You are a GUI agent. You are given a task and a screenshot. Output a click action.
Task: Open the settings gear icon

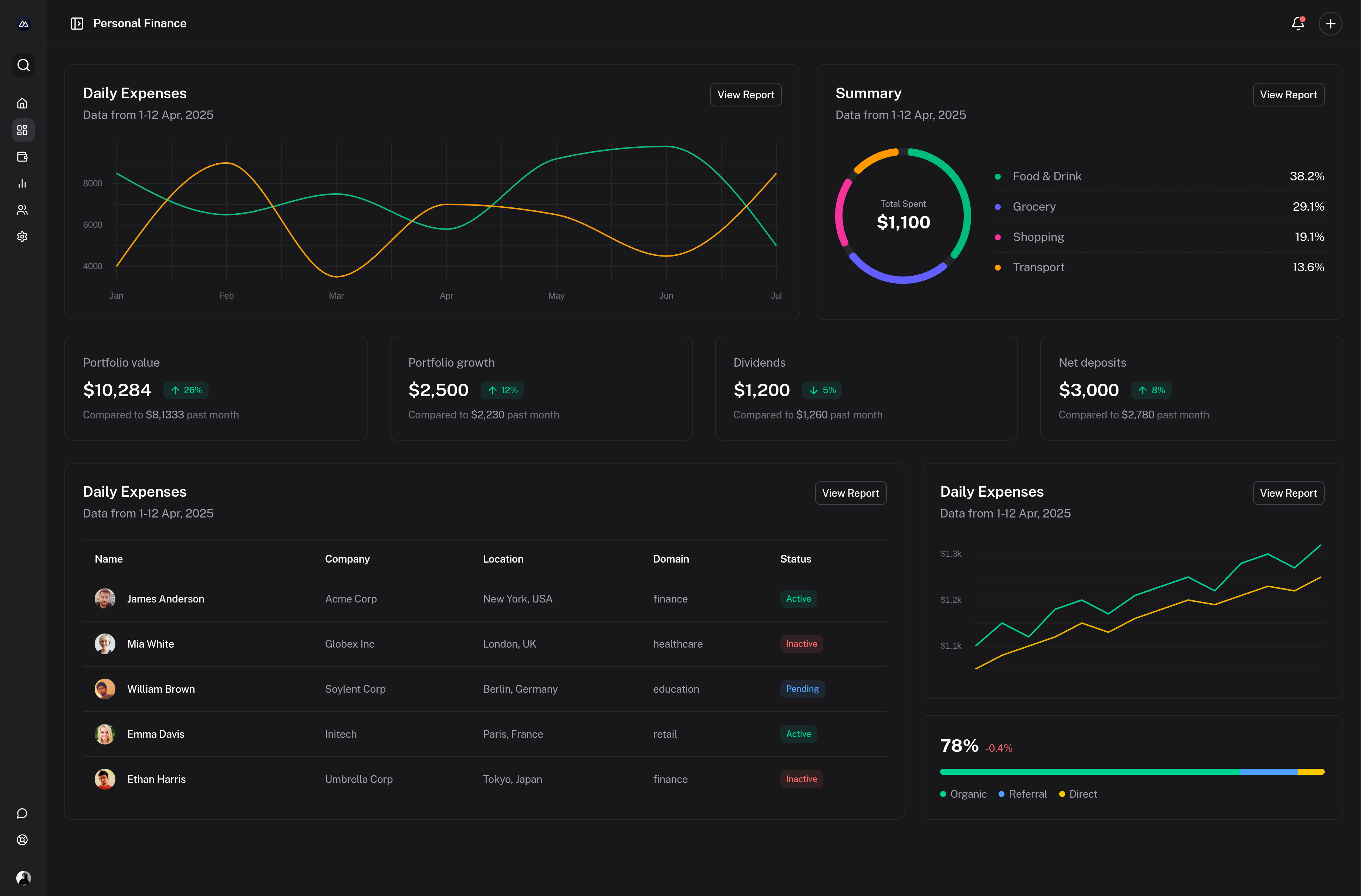click(22, 237)
